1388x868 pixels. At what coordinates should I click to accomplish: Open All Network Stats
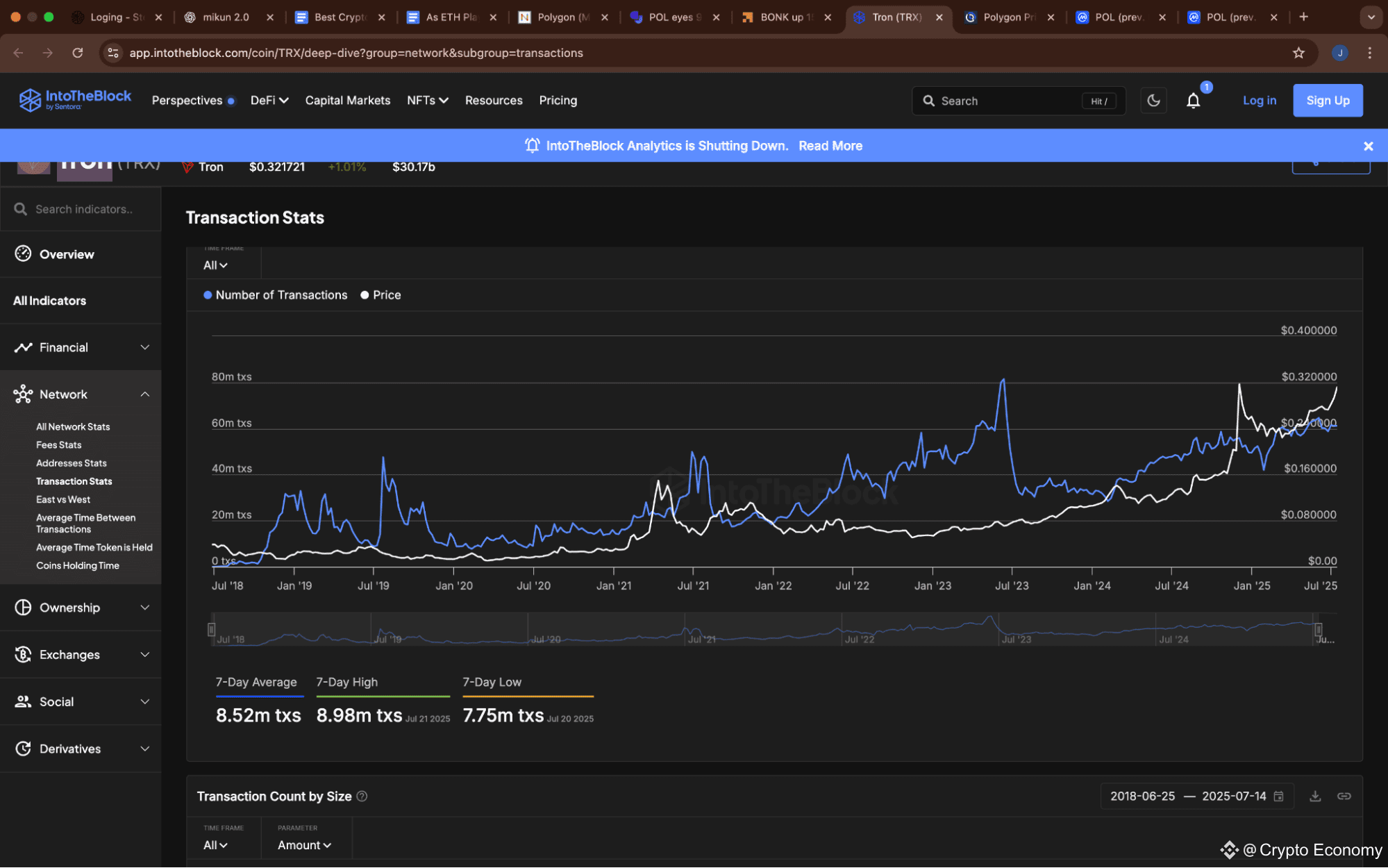73,426
